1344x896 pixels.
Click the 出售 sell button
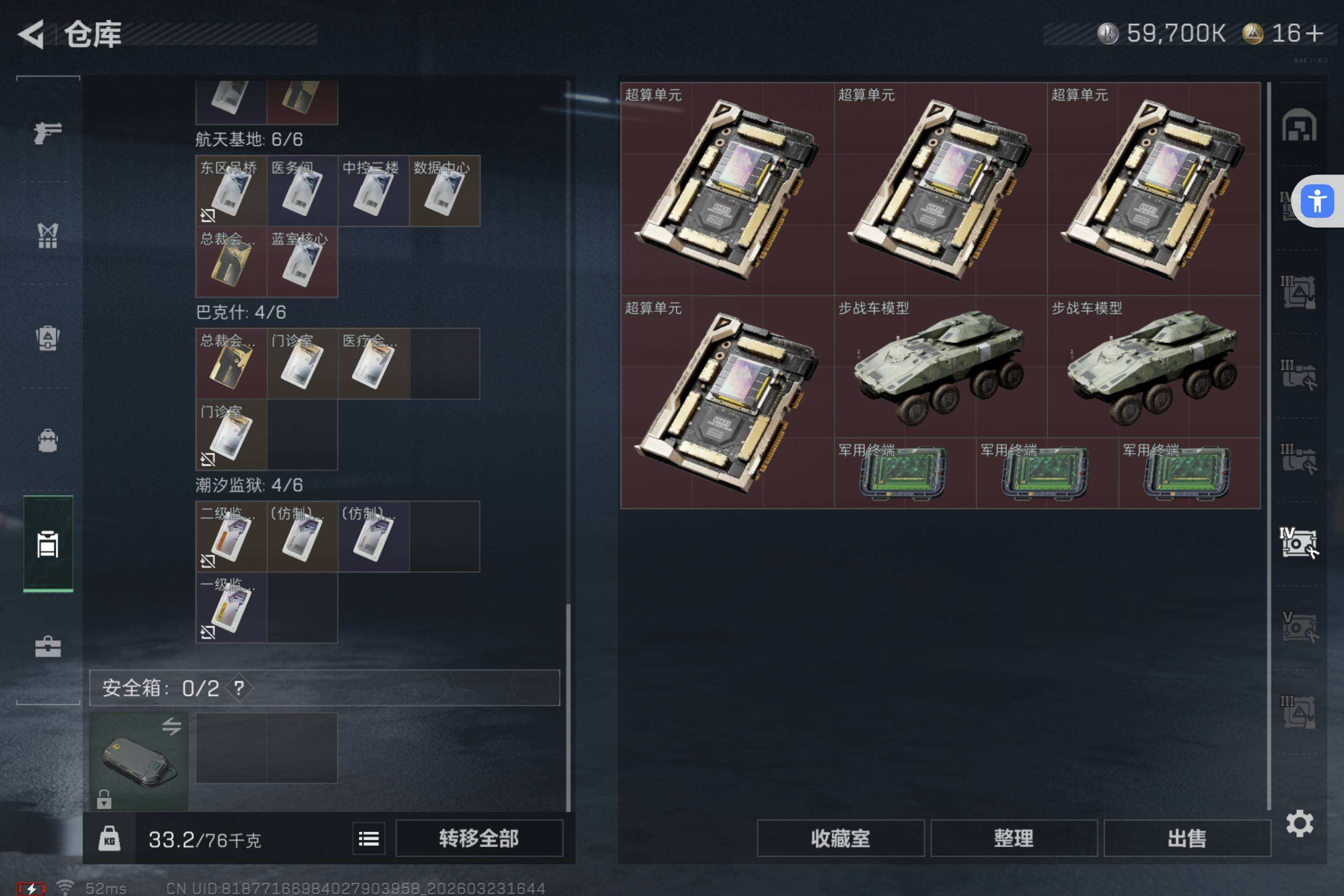[1187, 839]
